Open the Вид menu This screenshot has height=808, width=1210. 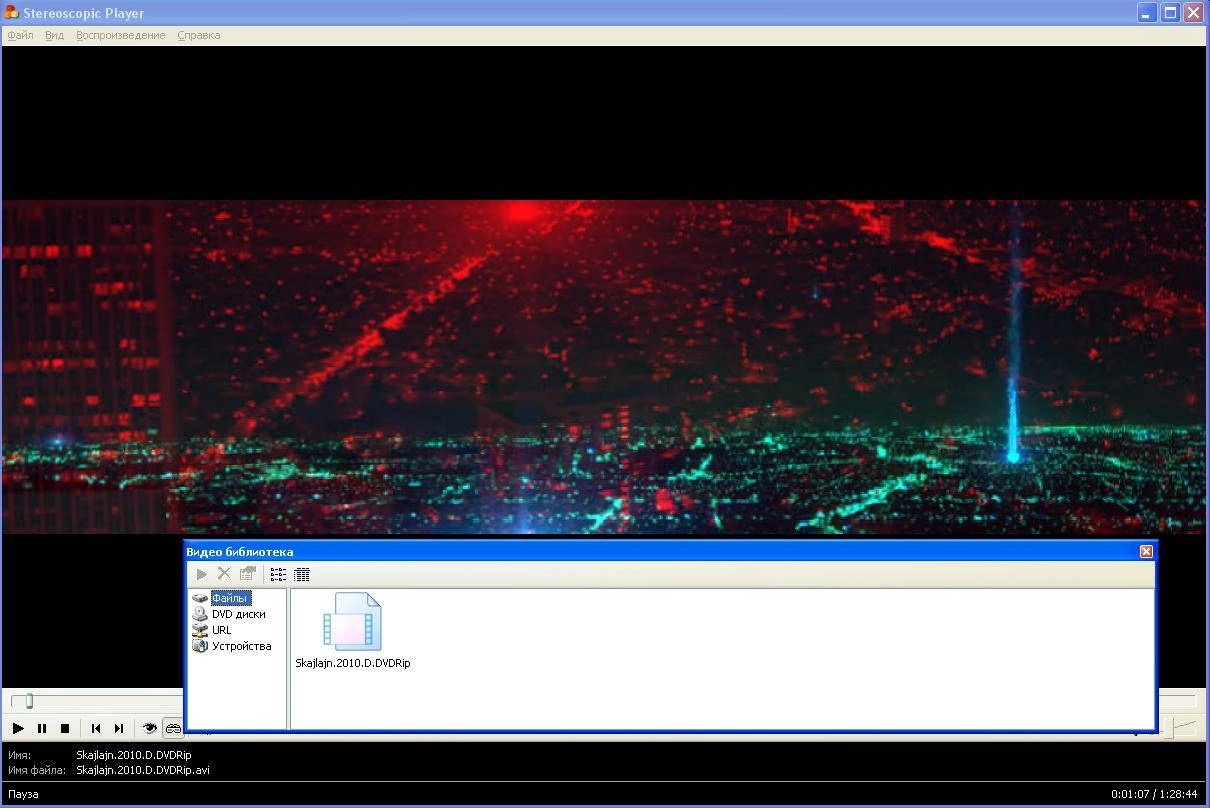click(54, 35)
